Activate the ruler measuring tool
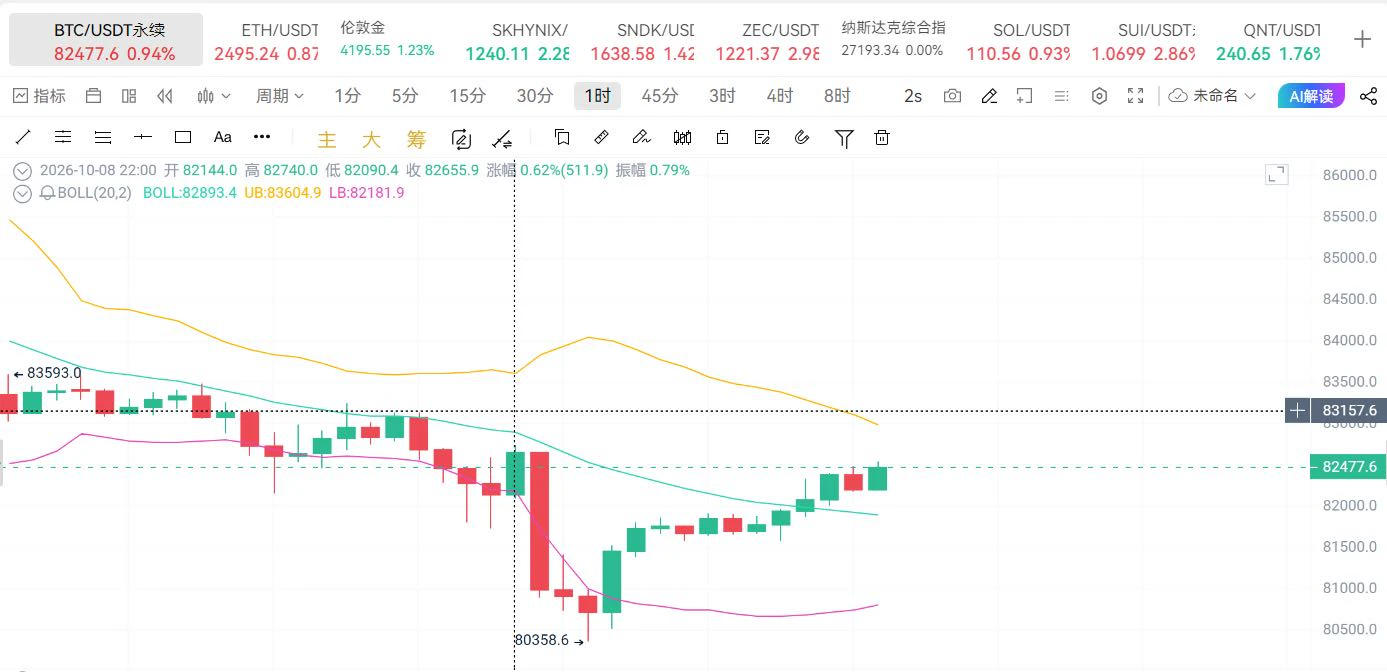This screenshot has width=1387, height=672. click(601, 137)
